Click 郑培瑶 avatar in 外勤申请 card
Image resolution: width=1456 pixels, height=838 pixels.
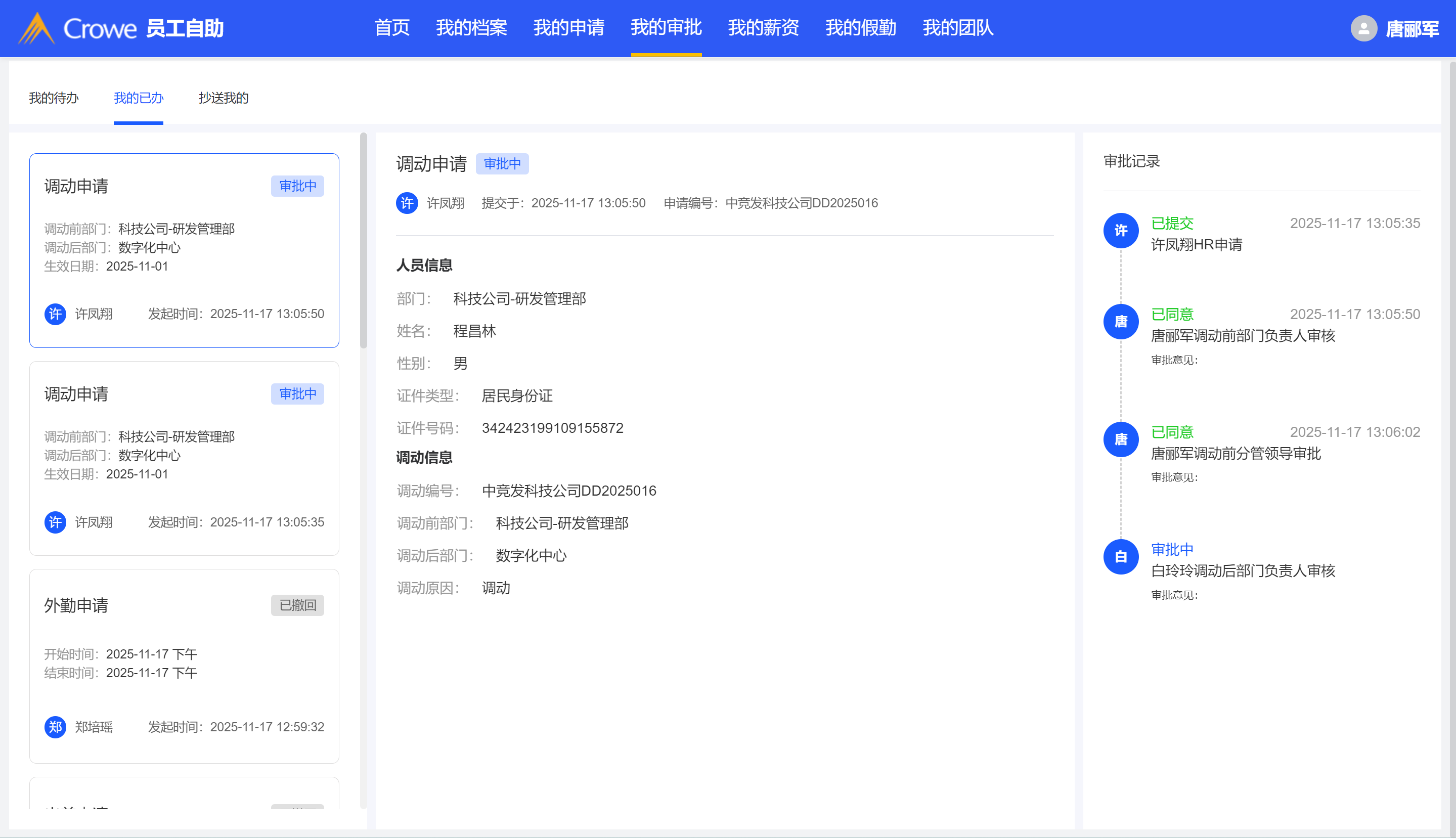click(55, 727)
